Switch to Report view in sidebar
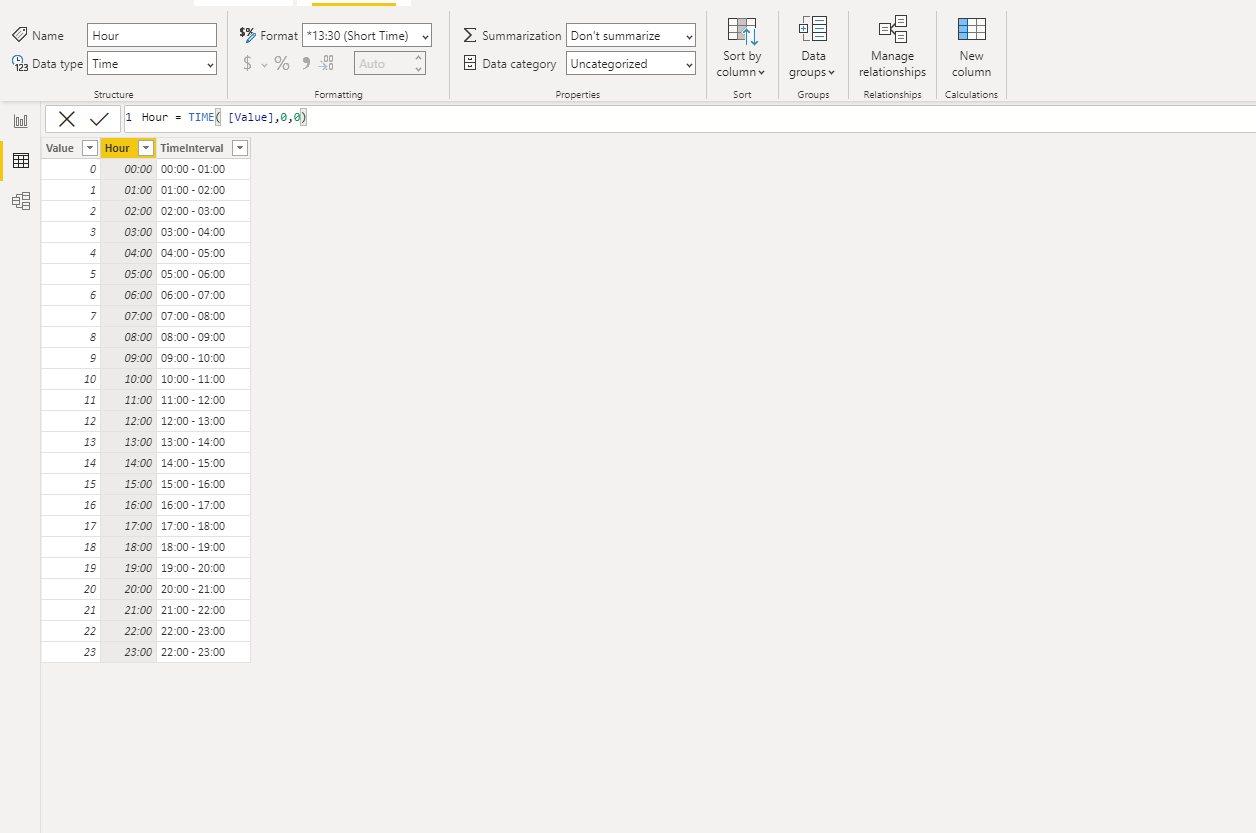1256x833 pixels. click(x=20, y=121)
